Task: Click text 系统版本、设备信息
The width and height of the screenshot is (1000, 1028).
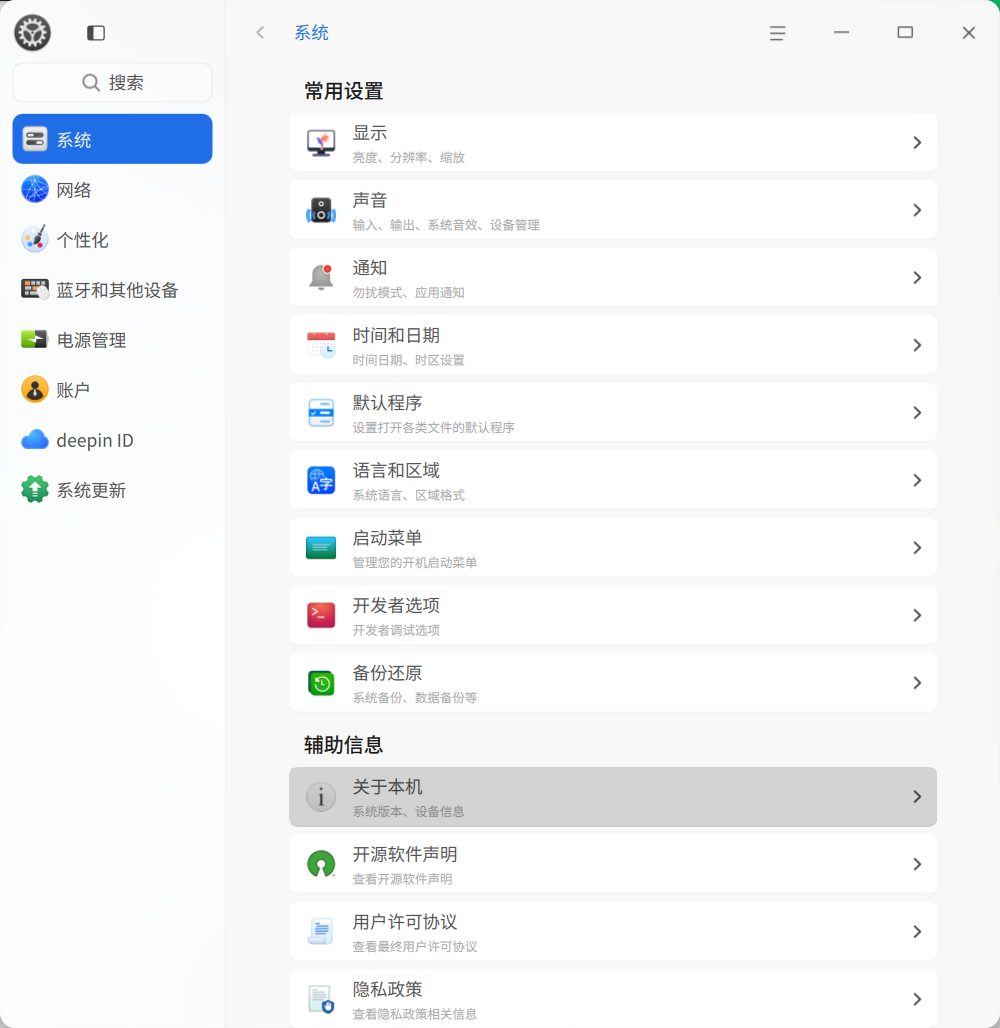Action: [x=409, y=812]
